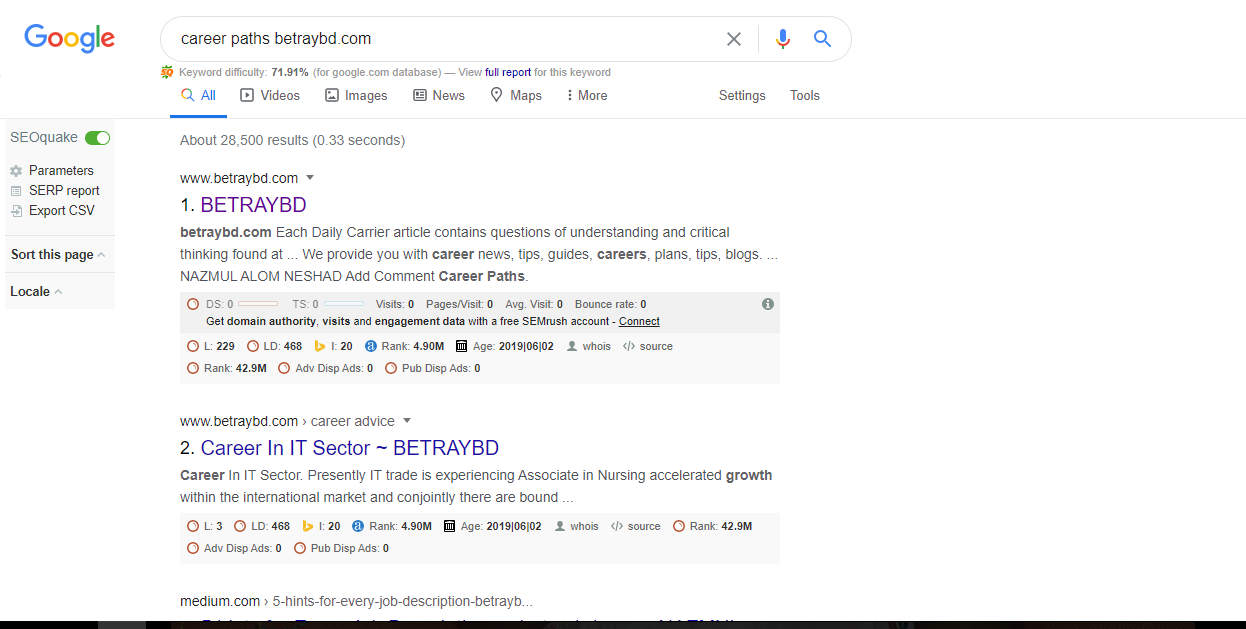The image size is (1246, 629).
Task: Click Rank 42.9M in second result
Action: [712, 526]
